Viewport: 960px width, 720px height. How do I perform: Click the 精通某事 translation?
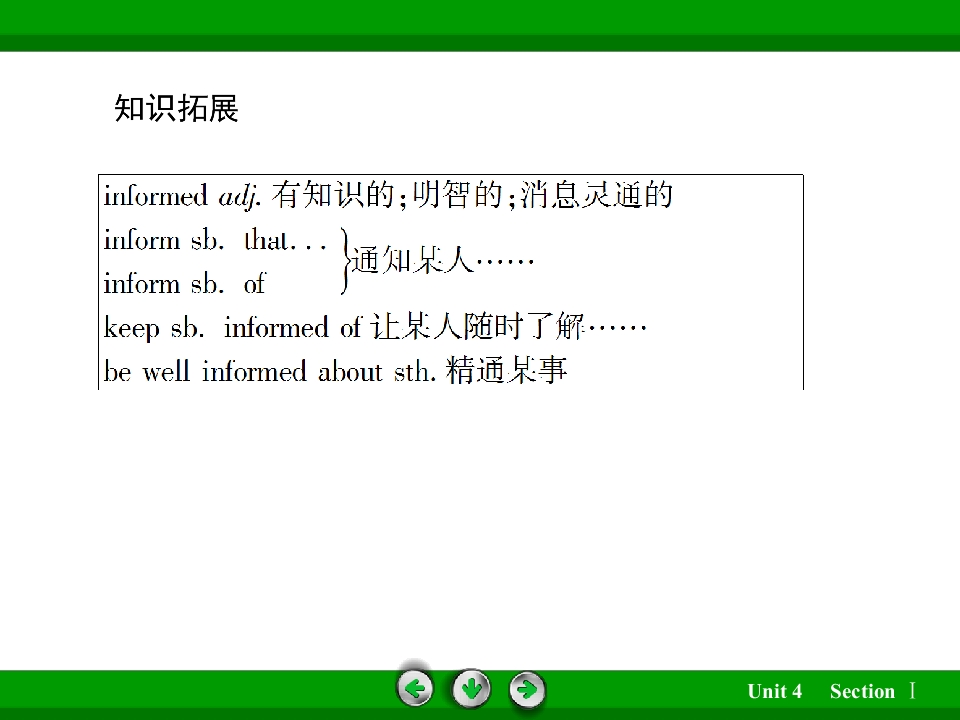tap(507, 370)
